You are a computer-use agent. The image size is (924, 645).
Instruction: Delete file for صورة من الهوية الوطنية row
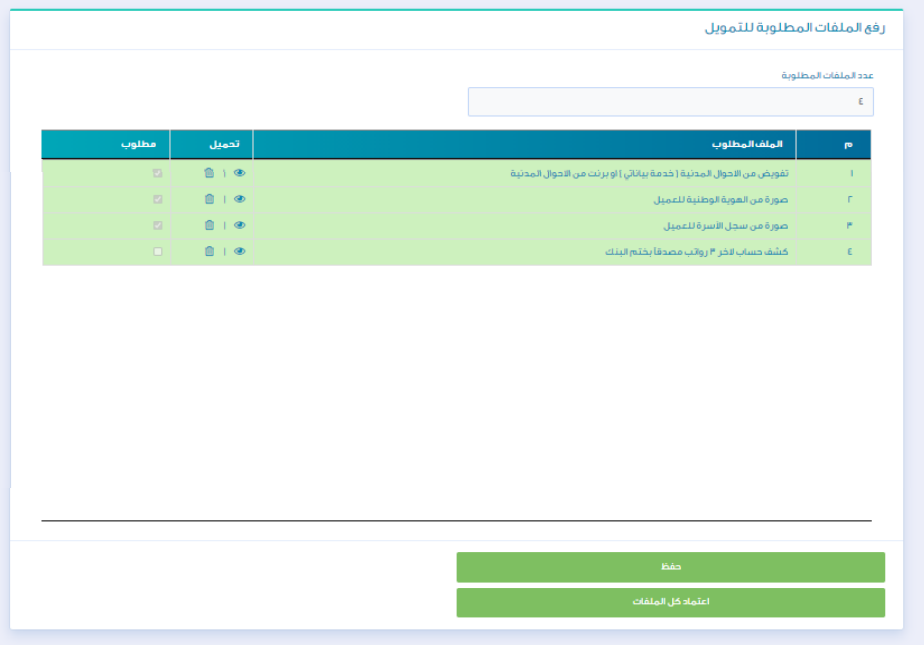point(209,199)
